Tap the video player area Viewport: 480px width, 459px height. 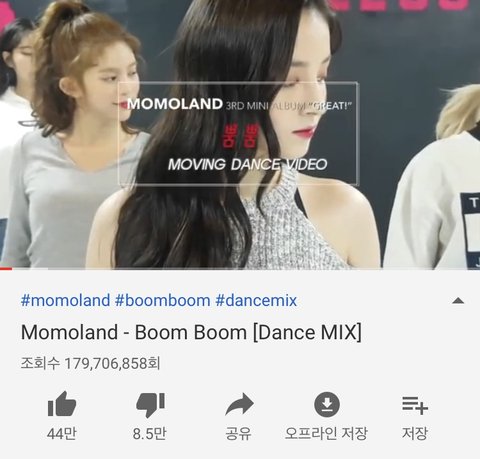pyautogui.click(x=240, y=134)
